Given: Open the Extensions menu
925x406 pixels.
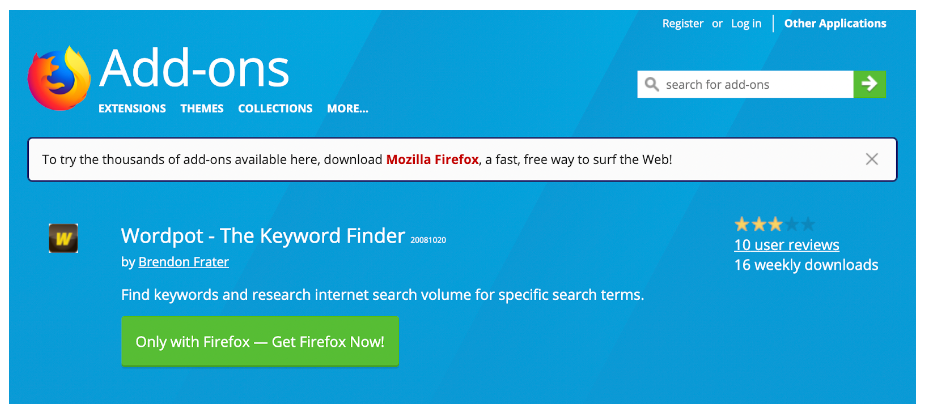Looking at the screenshot, I should (132, 109).
